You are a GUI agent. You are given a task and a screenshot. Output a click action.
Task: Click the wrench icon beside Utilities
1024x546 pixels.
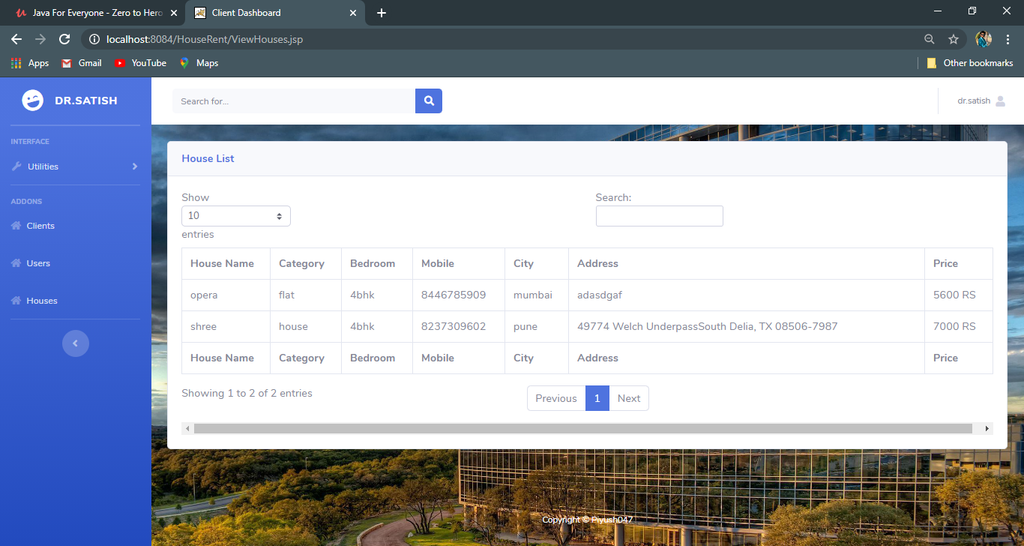(x=17, y=166)
